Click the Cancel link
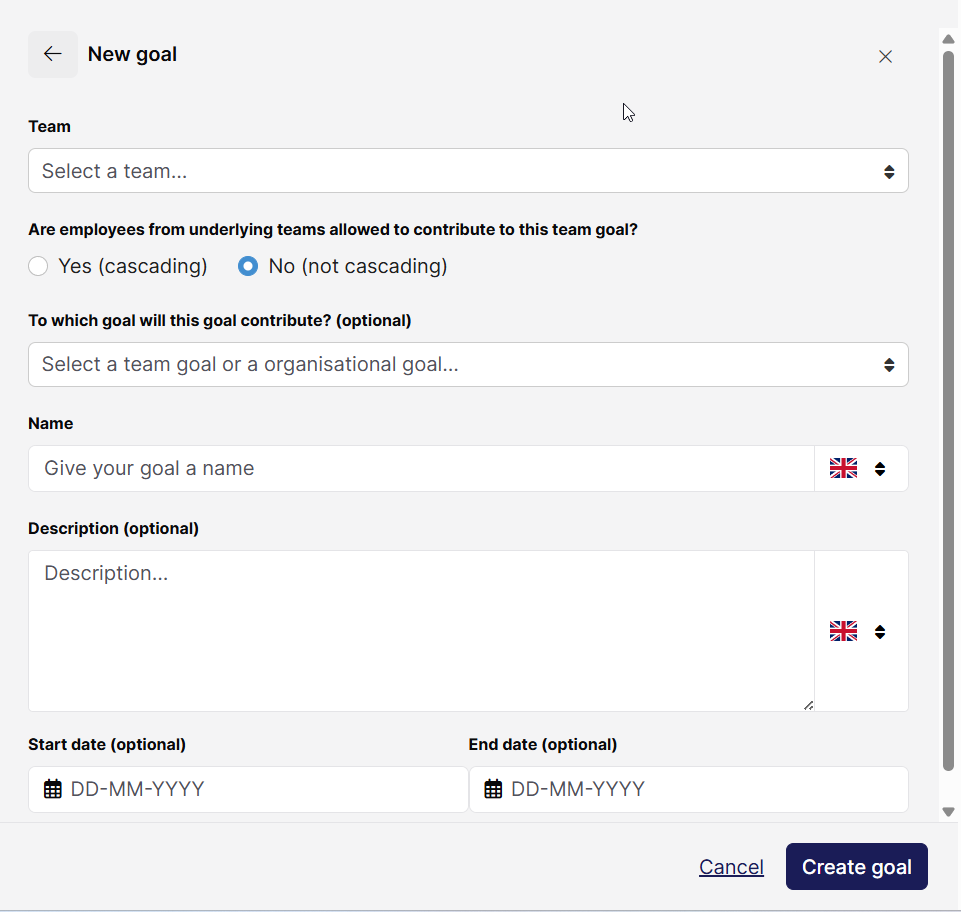Image resolution: width=961 pixels, height=912 pixels. click(x=731, y=867)
